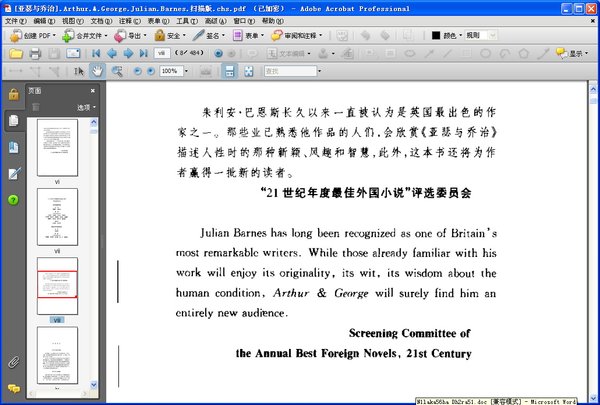Click the green help icon in sidebar
600x405 pixels.
pyautogui.click(x=13, y=199)
